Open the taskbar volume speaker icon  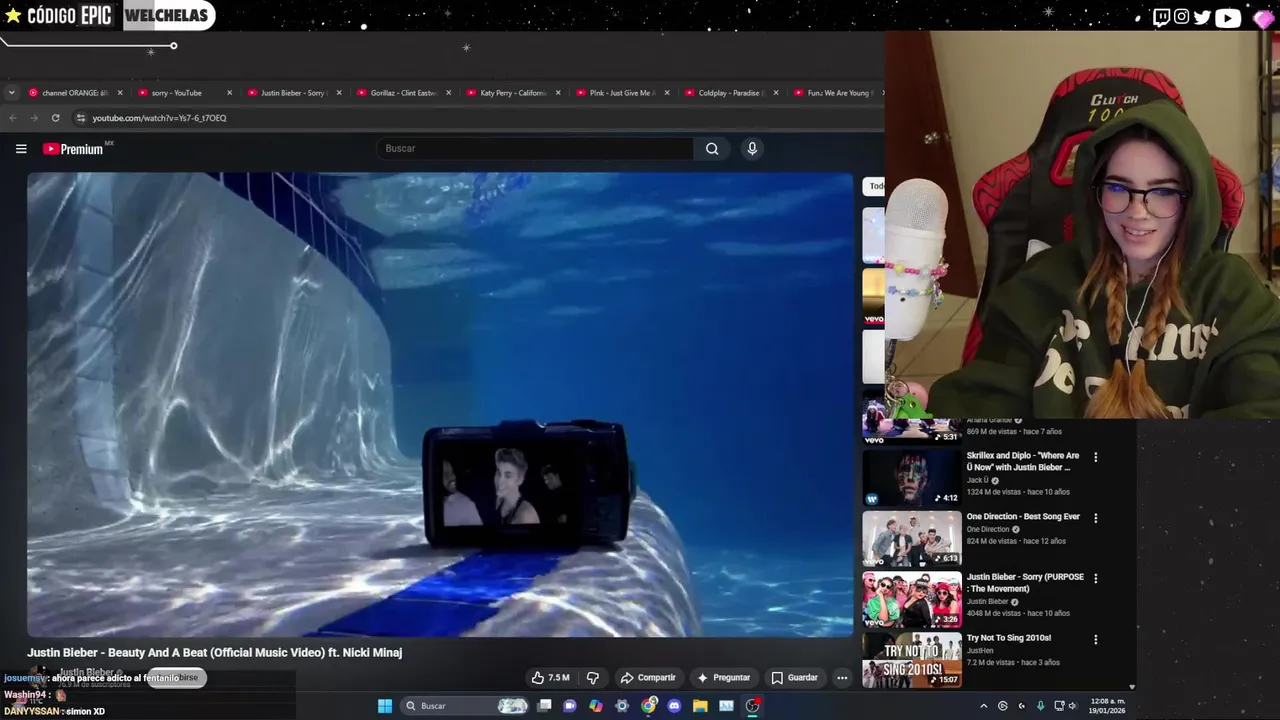[x=1072, y=706]
